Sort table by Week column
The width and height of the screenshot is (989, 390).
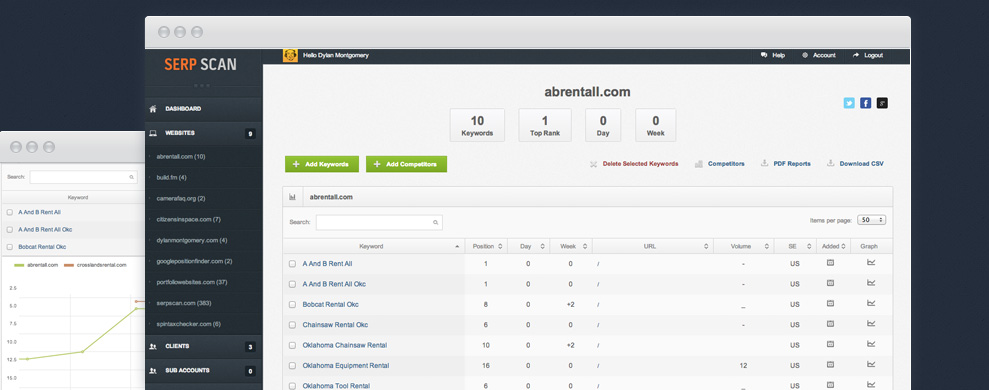point(571,246)
